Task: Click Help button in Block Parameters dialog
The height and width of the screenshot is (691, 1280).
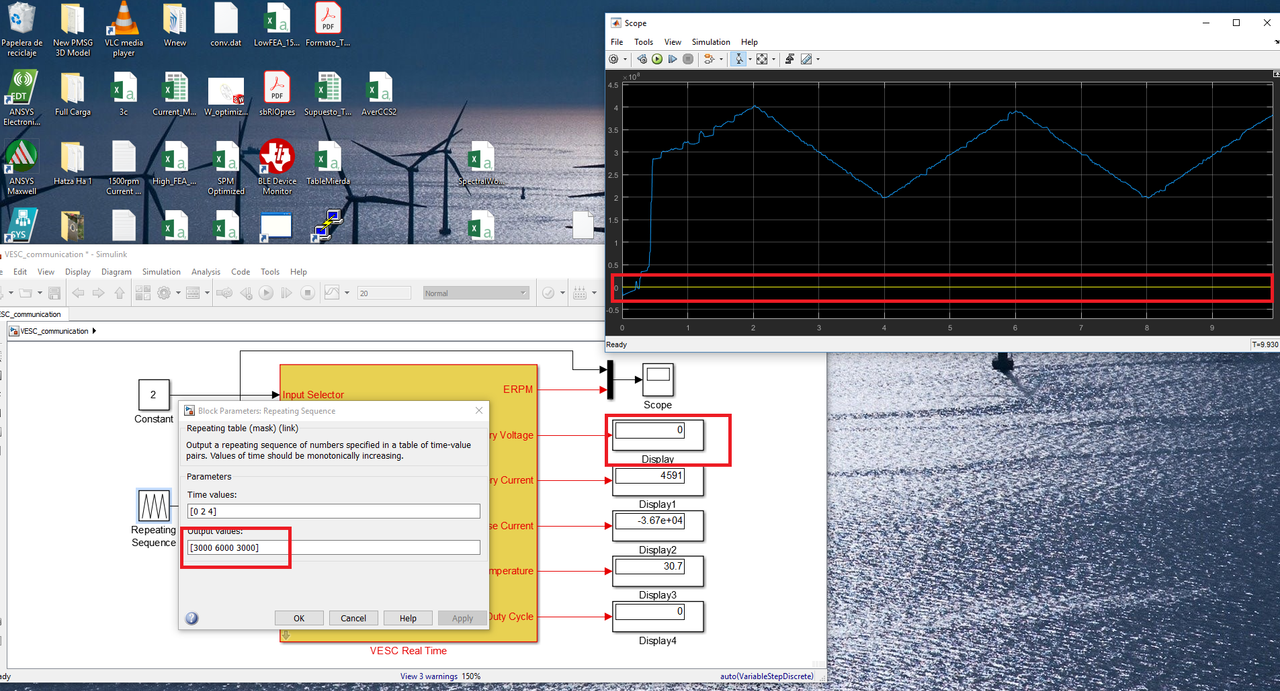Action: (408, 618)
